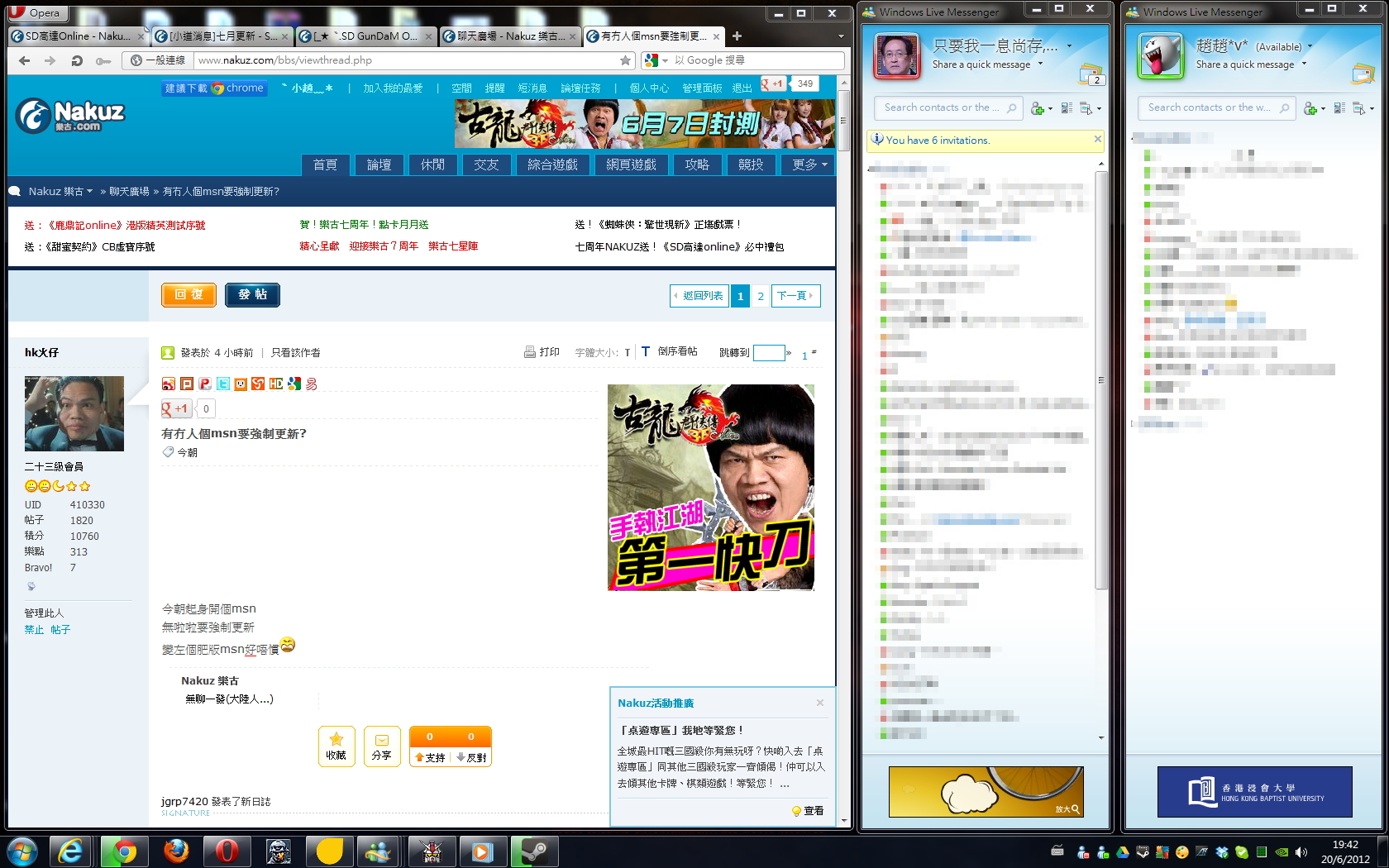Click jump-to floor input box

pyautogui.click(x=769, y=353)
